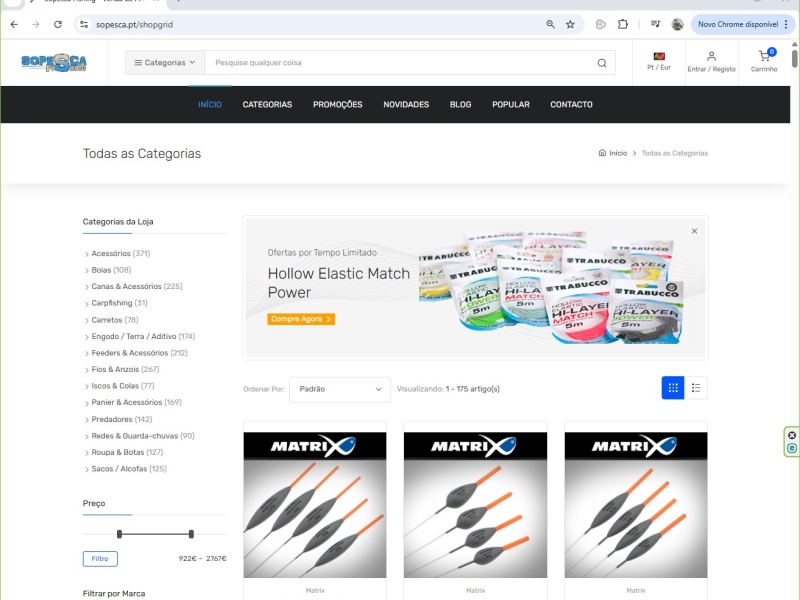Open the first Matrix floats product image
This screenshot has height=600, width=800.
tap(315, 505)
